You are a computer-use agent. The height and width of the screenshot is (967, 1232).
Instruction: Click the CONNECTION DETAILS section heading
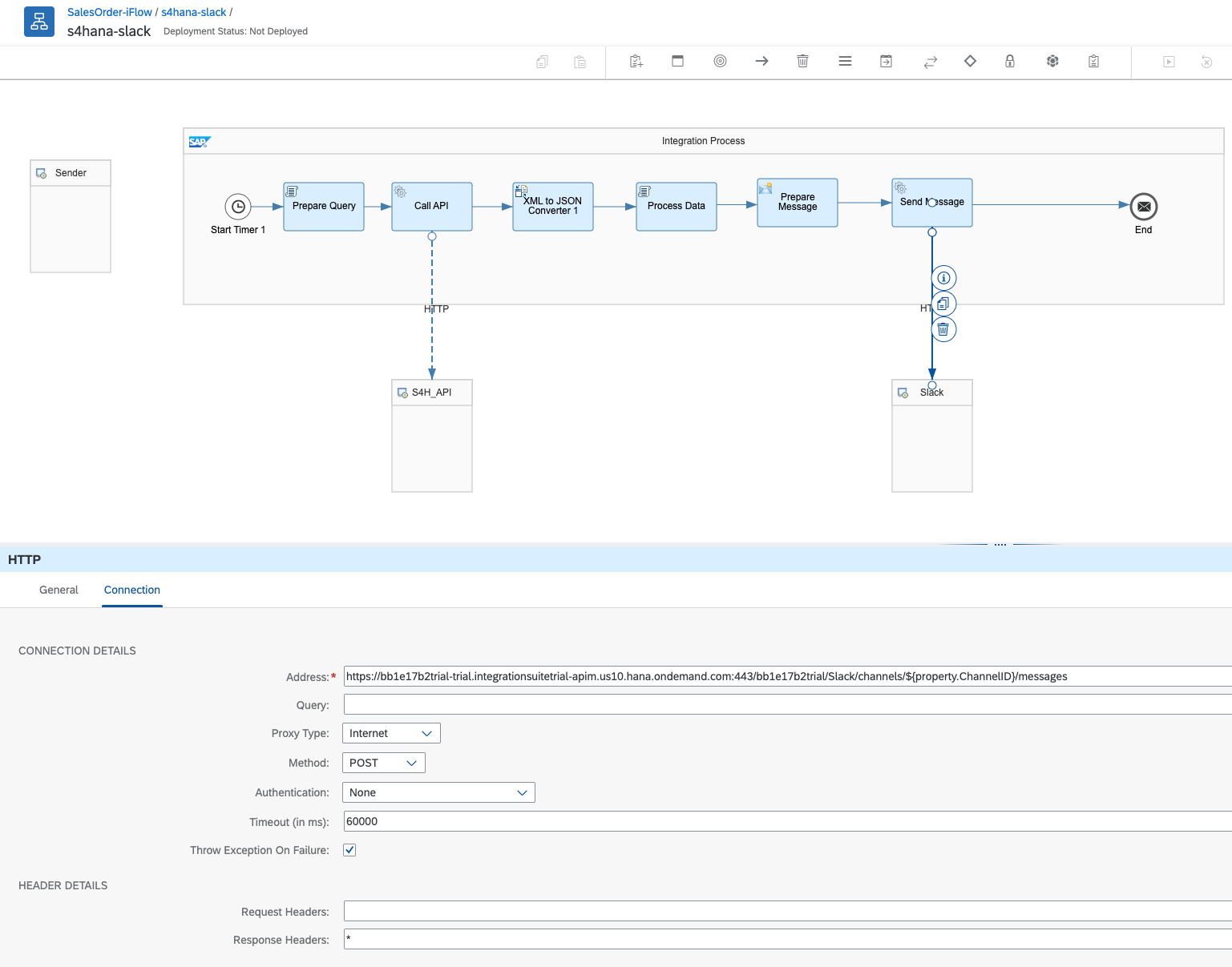coord(77,651)
